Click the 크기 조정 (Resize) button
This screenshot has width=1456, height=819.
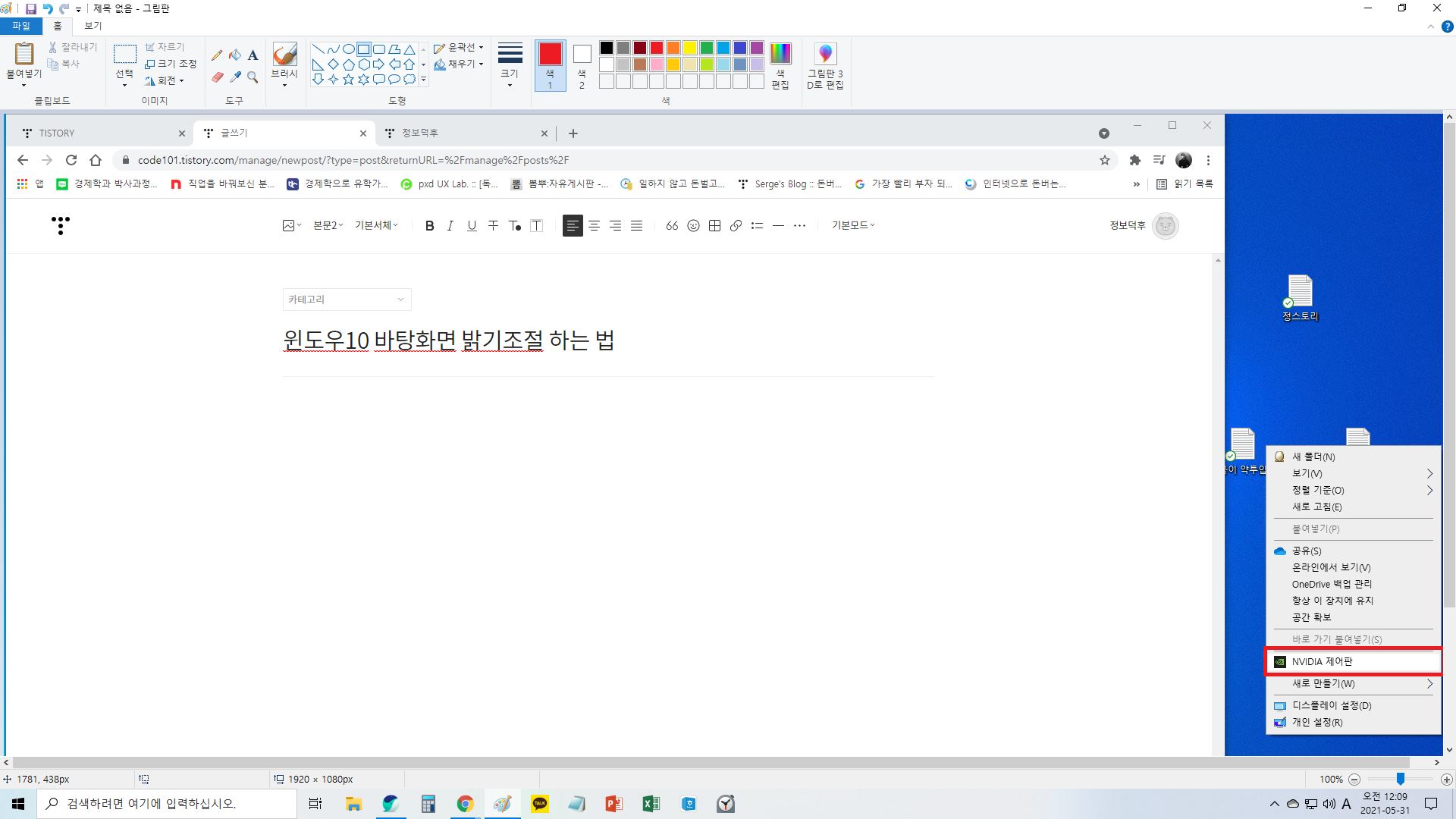point(171,64)
